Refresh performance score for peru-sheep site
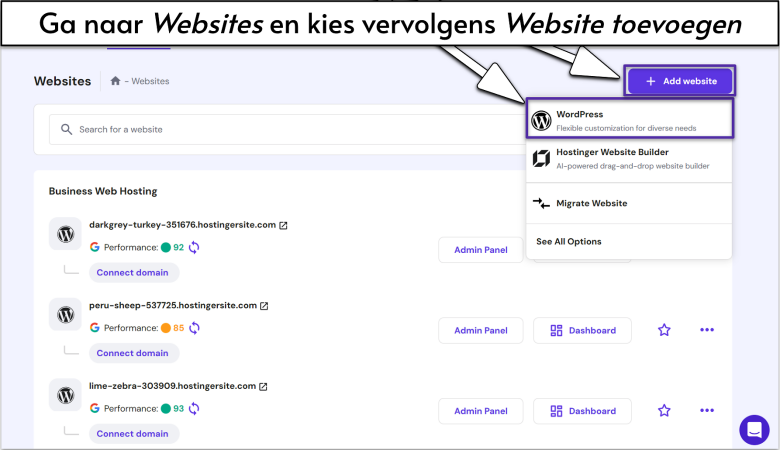This screenshot has width=780, height=450. pyautogui.click(x=195, y=328)
